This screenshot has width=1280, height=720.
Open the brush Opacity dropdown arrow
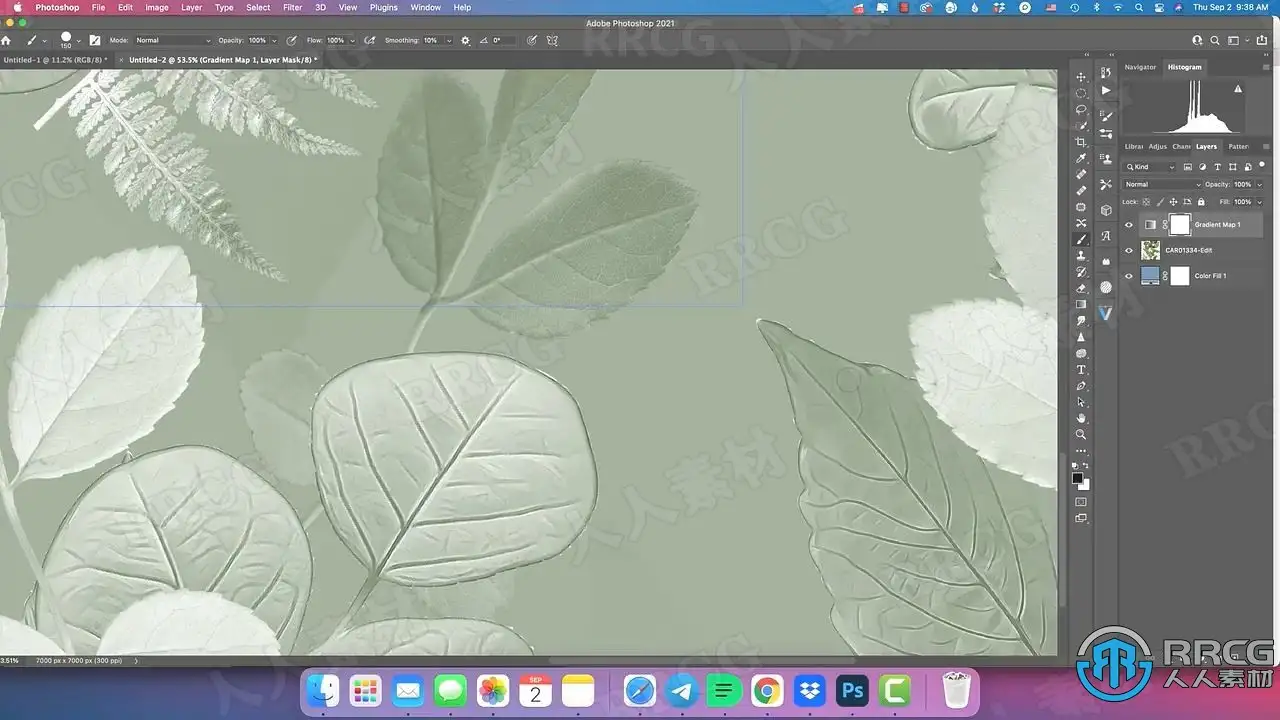(x=274, y=41)
